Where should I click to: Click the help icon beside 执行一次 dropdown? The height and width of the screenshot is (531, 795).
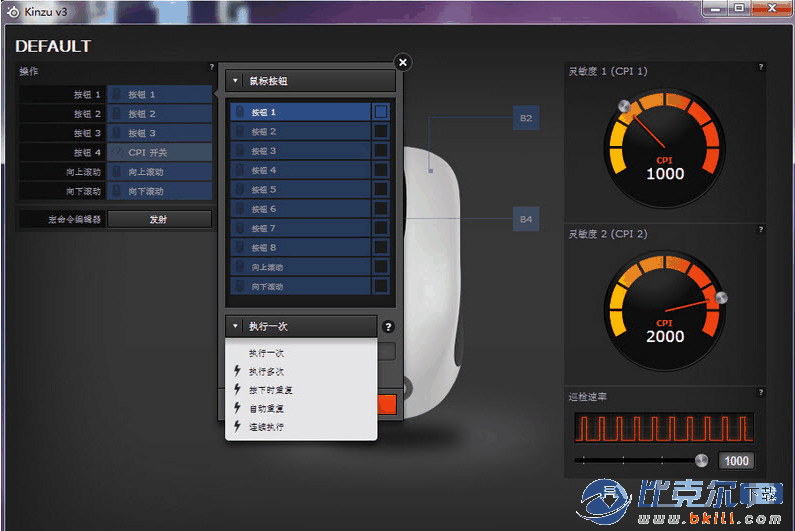point(388,327)
